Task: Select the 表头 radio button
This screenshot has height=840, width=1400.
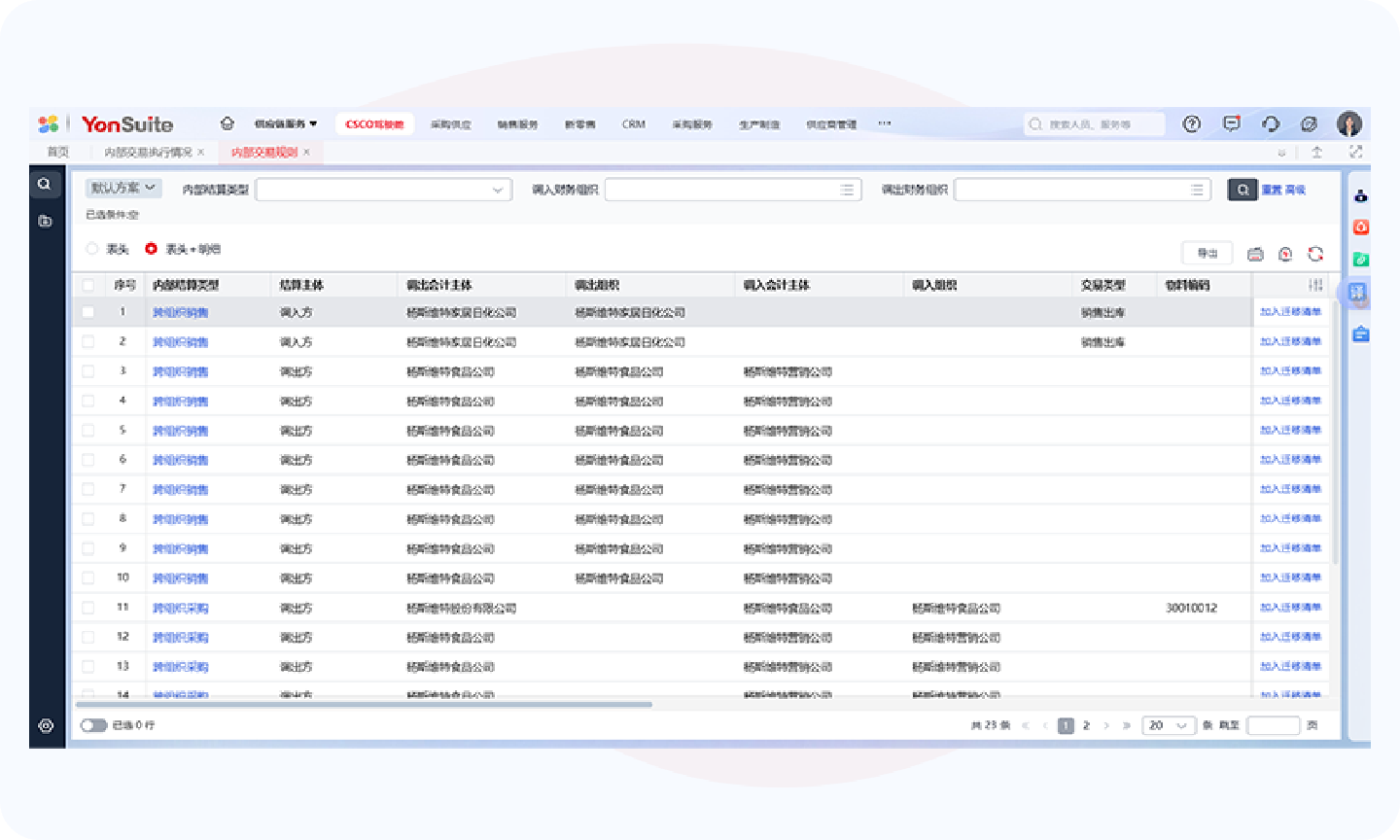Action: tap(93, 249)
